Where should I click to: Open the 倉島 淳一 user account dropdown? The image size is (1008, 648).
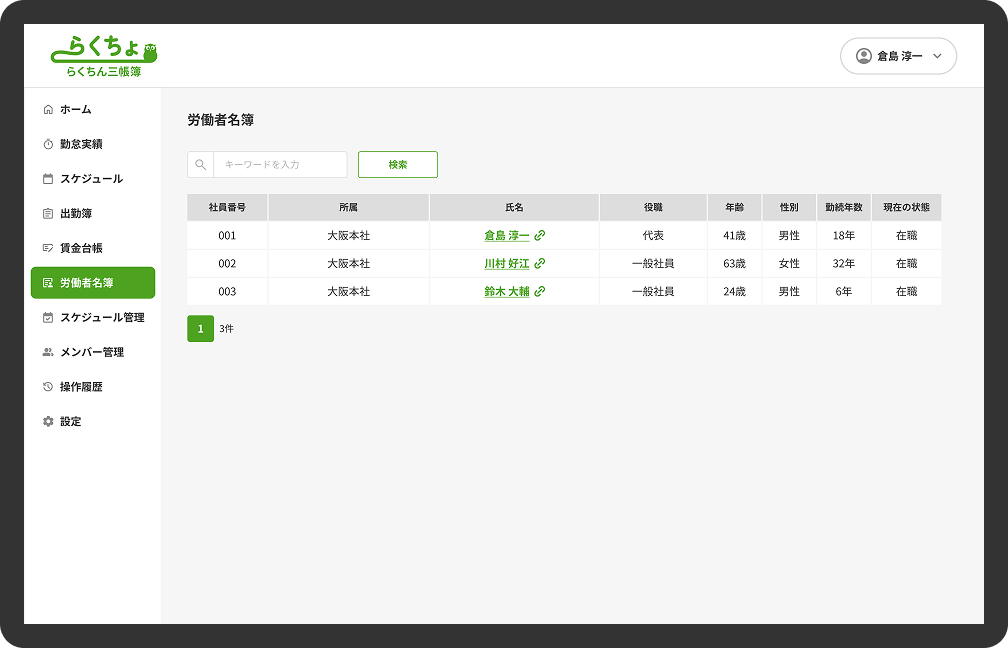(898, 56)
